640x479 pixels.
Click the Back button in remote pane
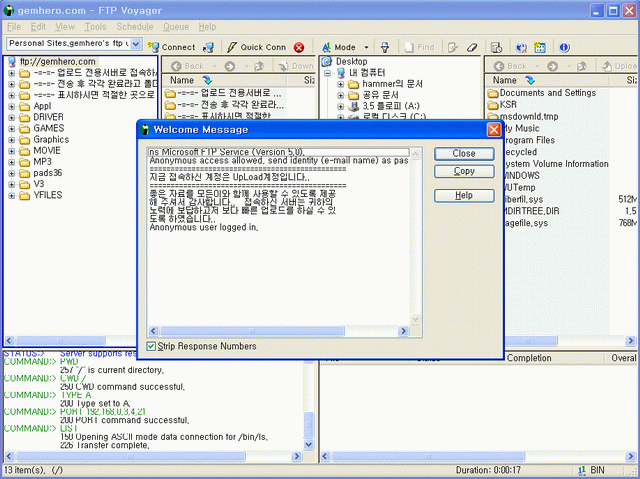point(188,66)
